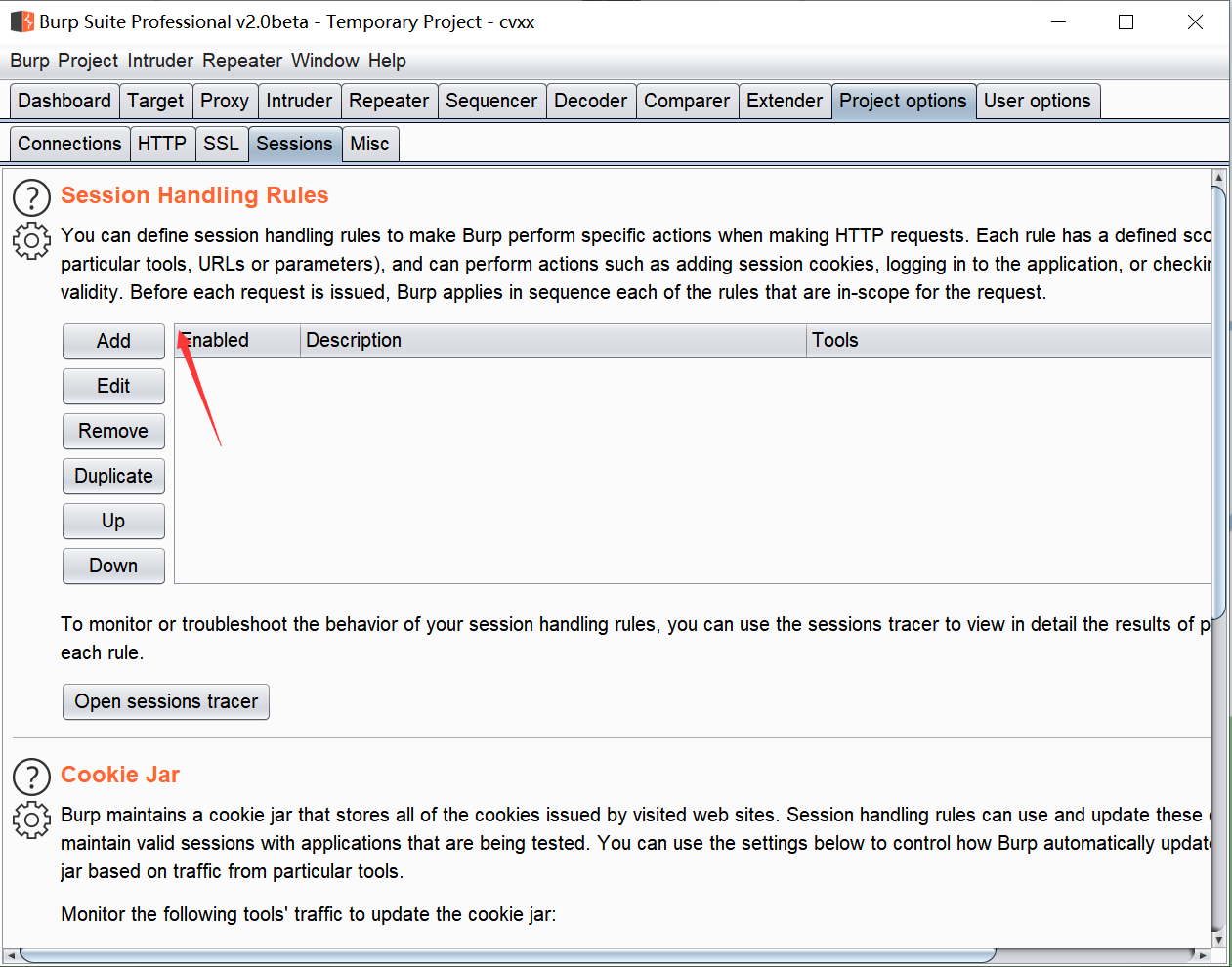The height and width of the screenshot is (967, 1232).
Task: Switch to the Extender tab
Action: [x=785, y=101]
